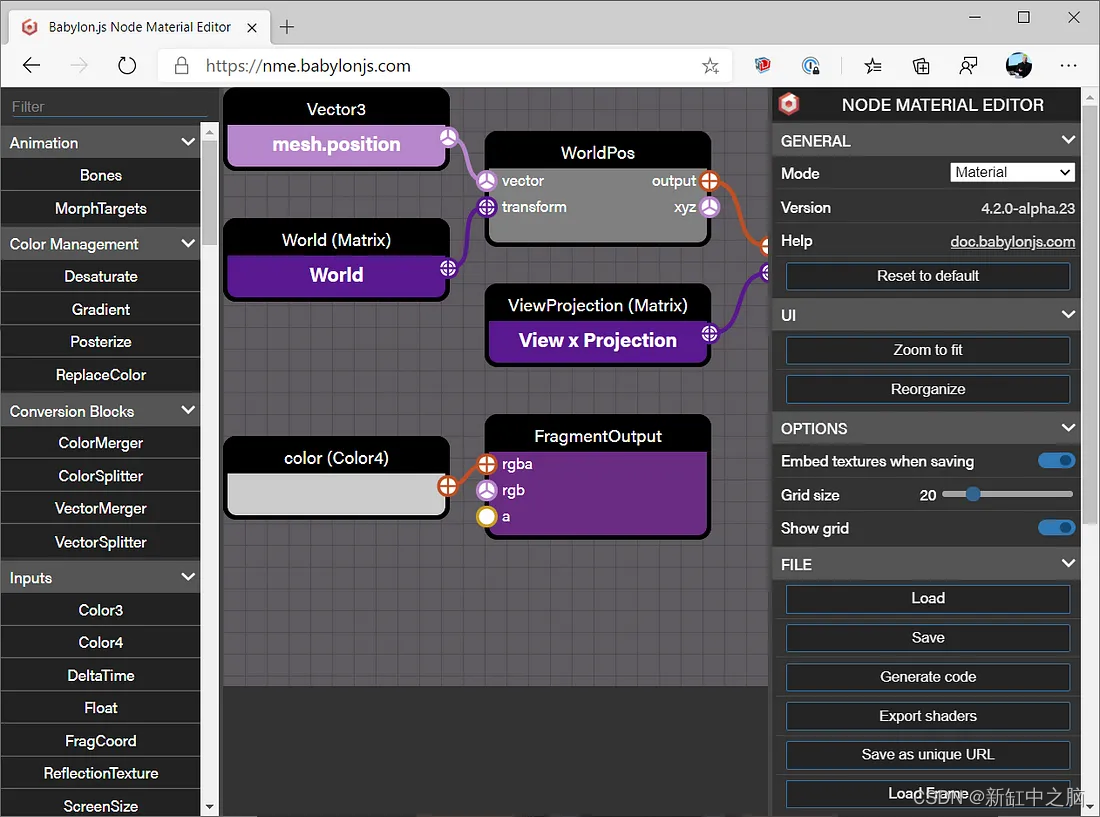Click the FragmentOutput rgba input port
The height and width of the screenshot is (817, 1100).
coord(487,464)
